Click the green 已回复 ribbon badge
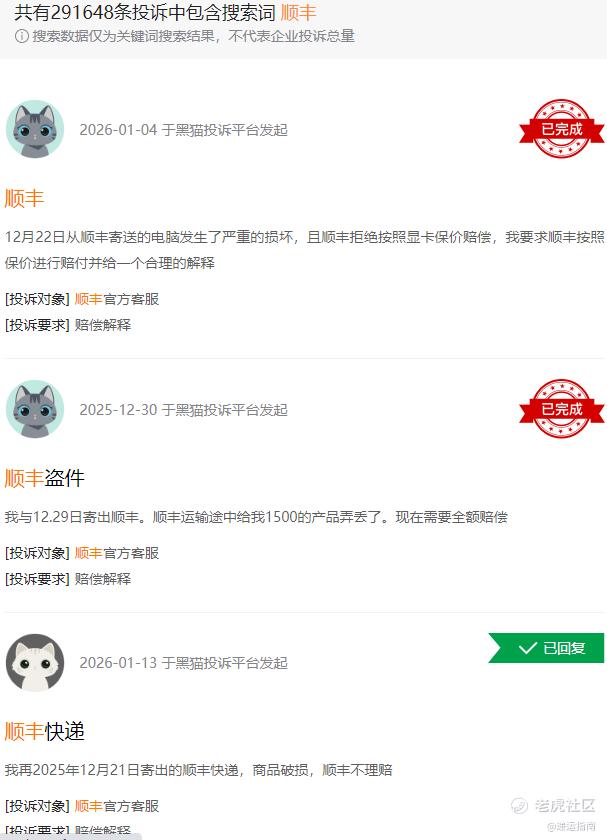 [546, 648]
